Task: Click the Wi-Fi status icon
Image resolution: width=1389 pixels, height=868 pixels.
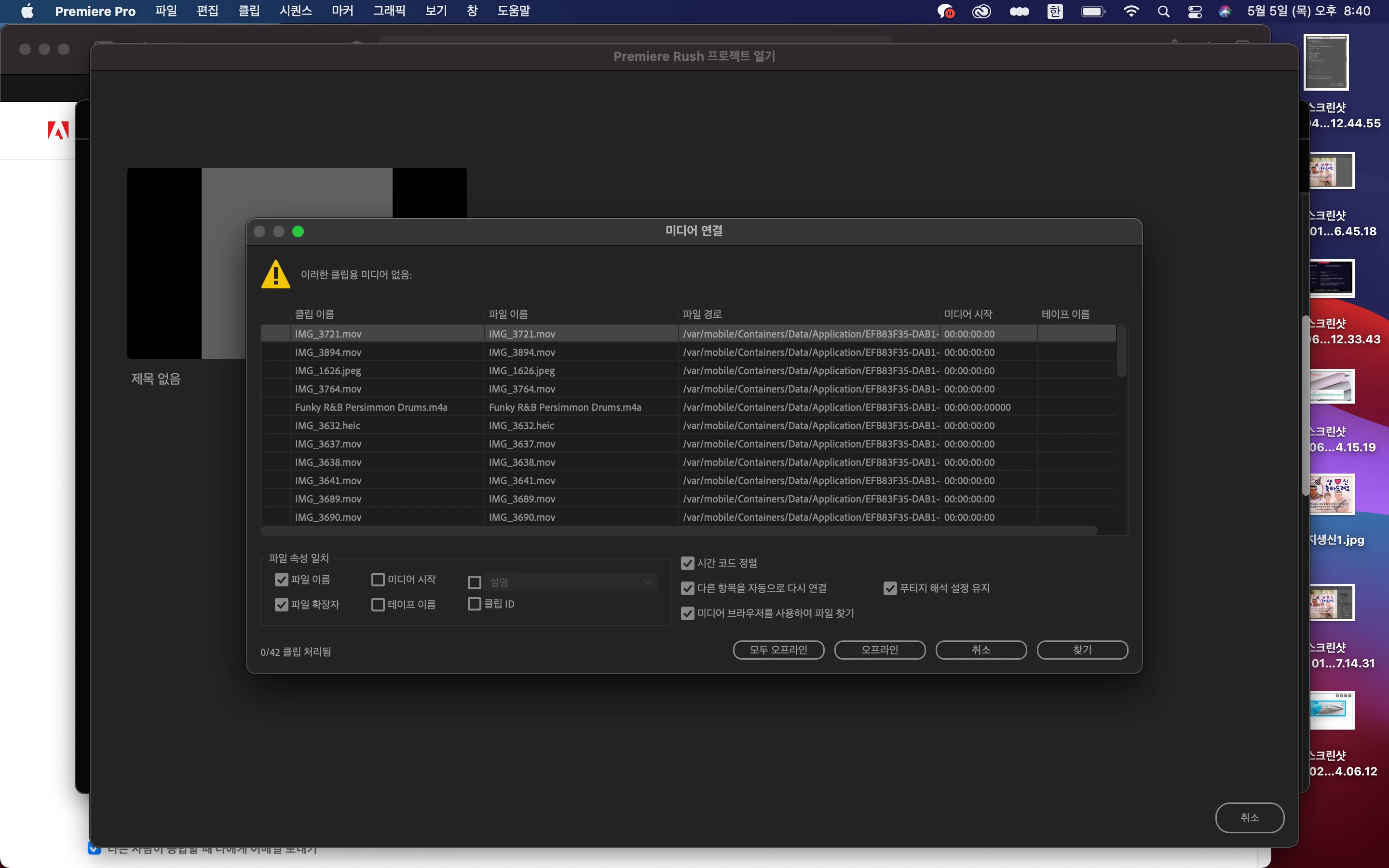Action: [1130, 12]
